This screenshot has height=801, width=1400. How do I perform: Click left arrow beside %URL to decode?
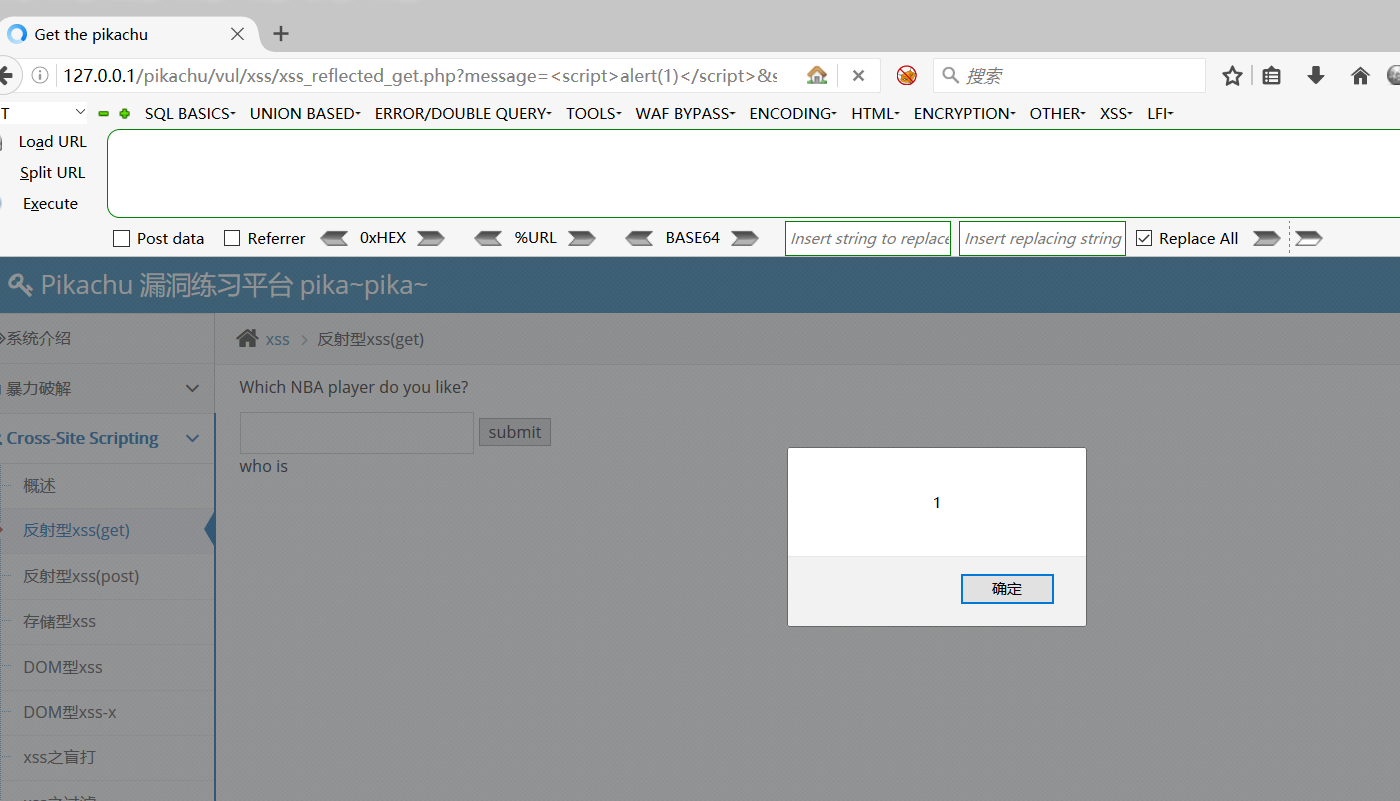click(488, 238)
